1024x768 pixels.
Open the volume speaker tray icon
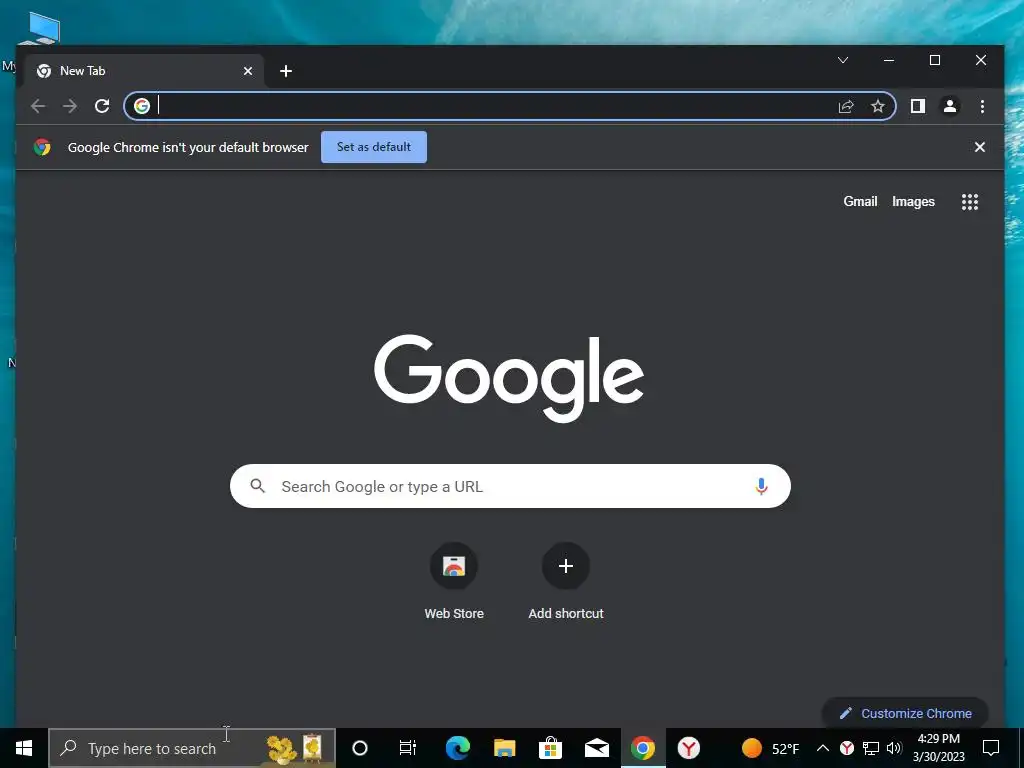point(894,748)
